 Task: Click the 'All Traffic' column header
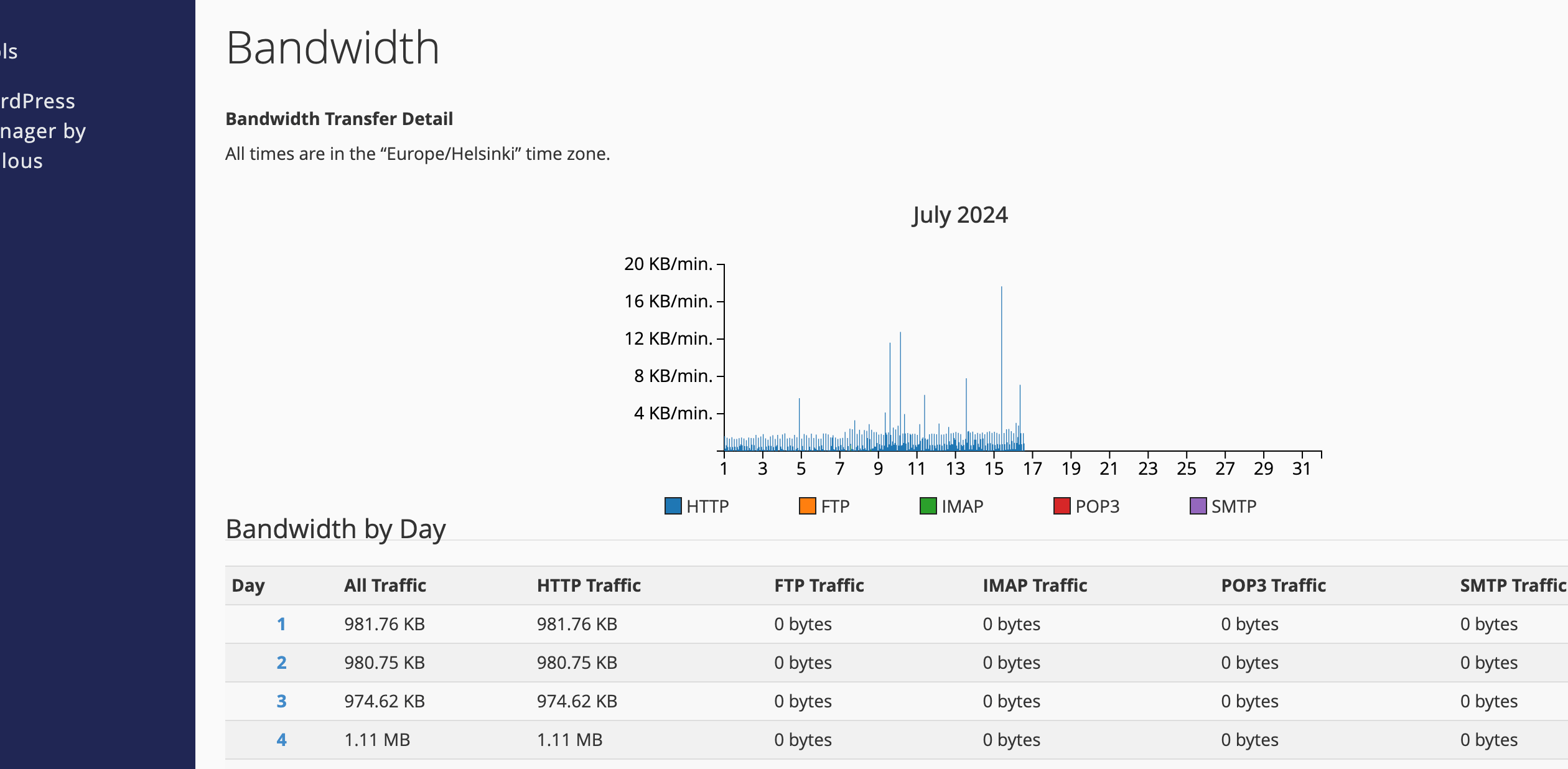tap(385, 585)
